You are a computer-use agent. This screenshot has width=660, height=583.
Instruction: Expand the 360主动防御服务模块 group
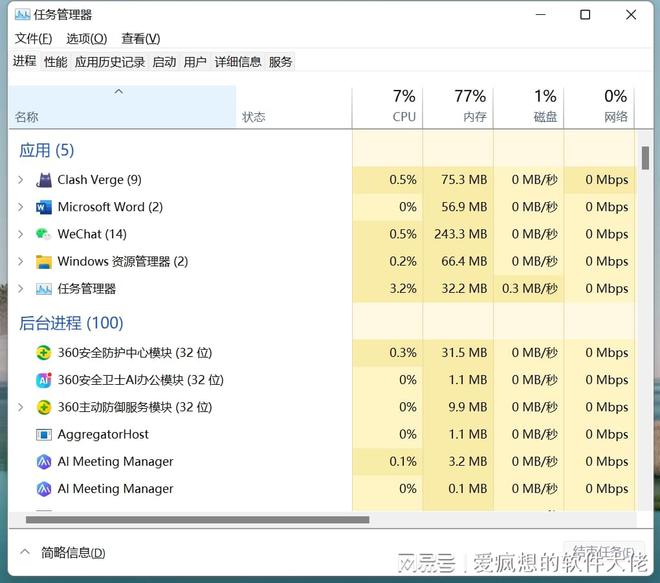[21, 407]
